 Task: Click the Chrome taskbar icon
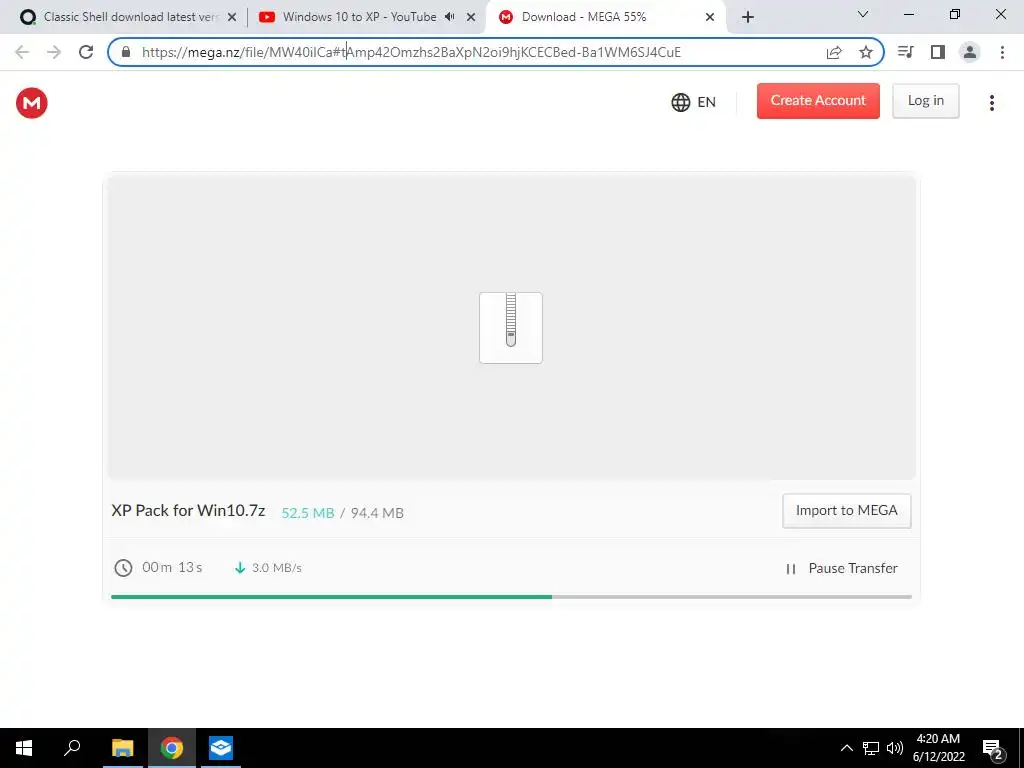pyautogui.click(x=172, y=748)
